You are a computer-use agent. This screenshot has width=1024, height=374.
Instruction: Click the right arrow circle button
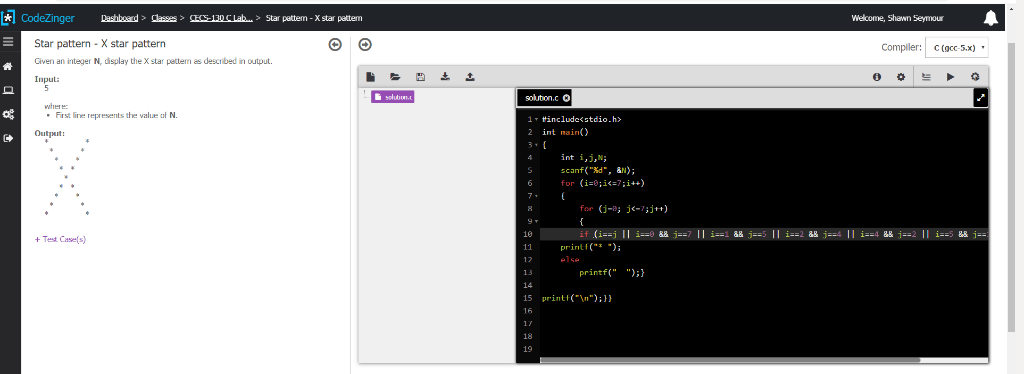(365, 44)
